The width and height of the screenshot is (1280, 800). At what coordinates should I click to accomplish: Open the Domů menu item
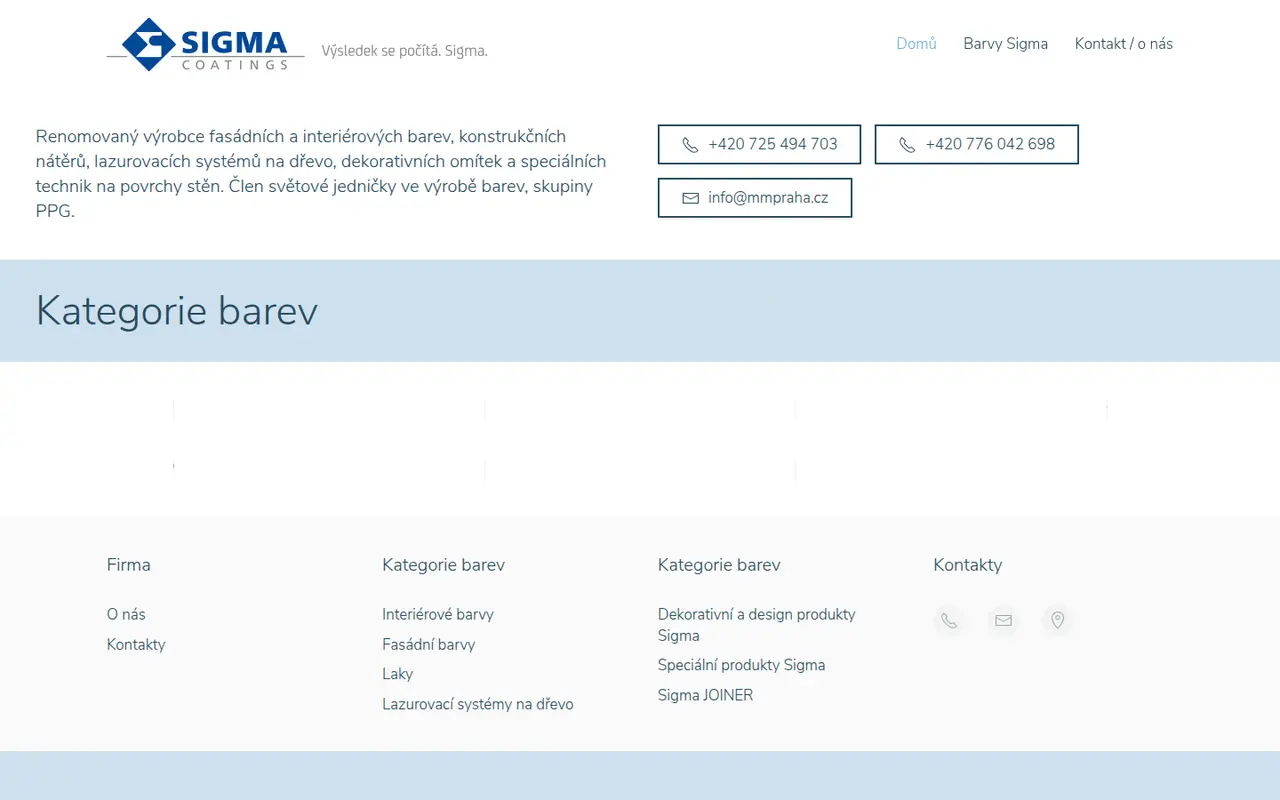click(916, 44)
